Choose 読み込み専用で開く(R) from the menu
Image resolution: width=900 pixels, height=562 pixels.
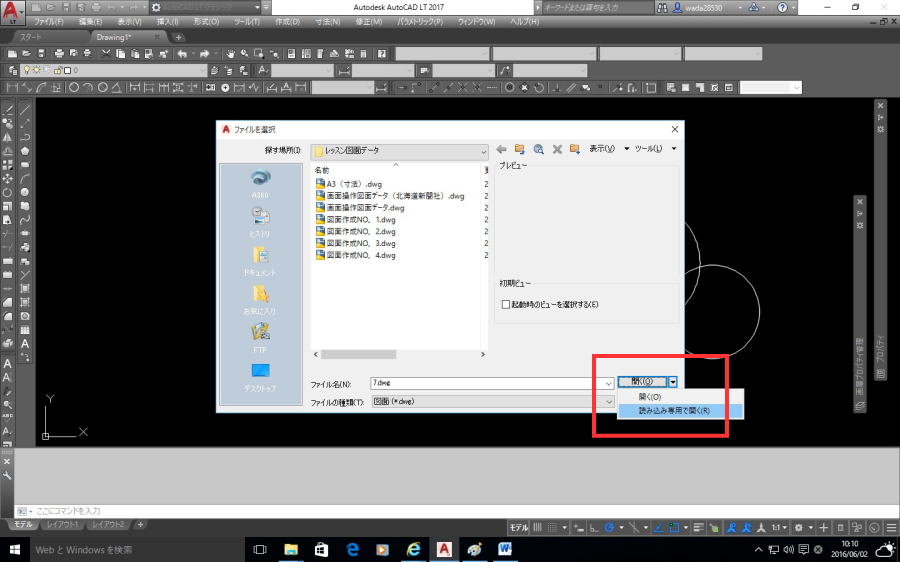(x=680, y=411)
